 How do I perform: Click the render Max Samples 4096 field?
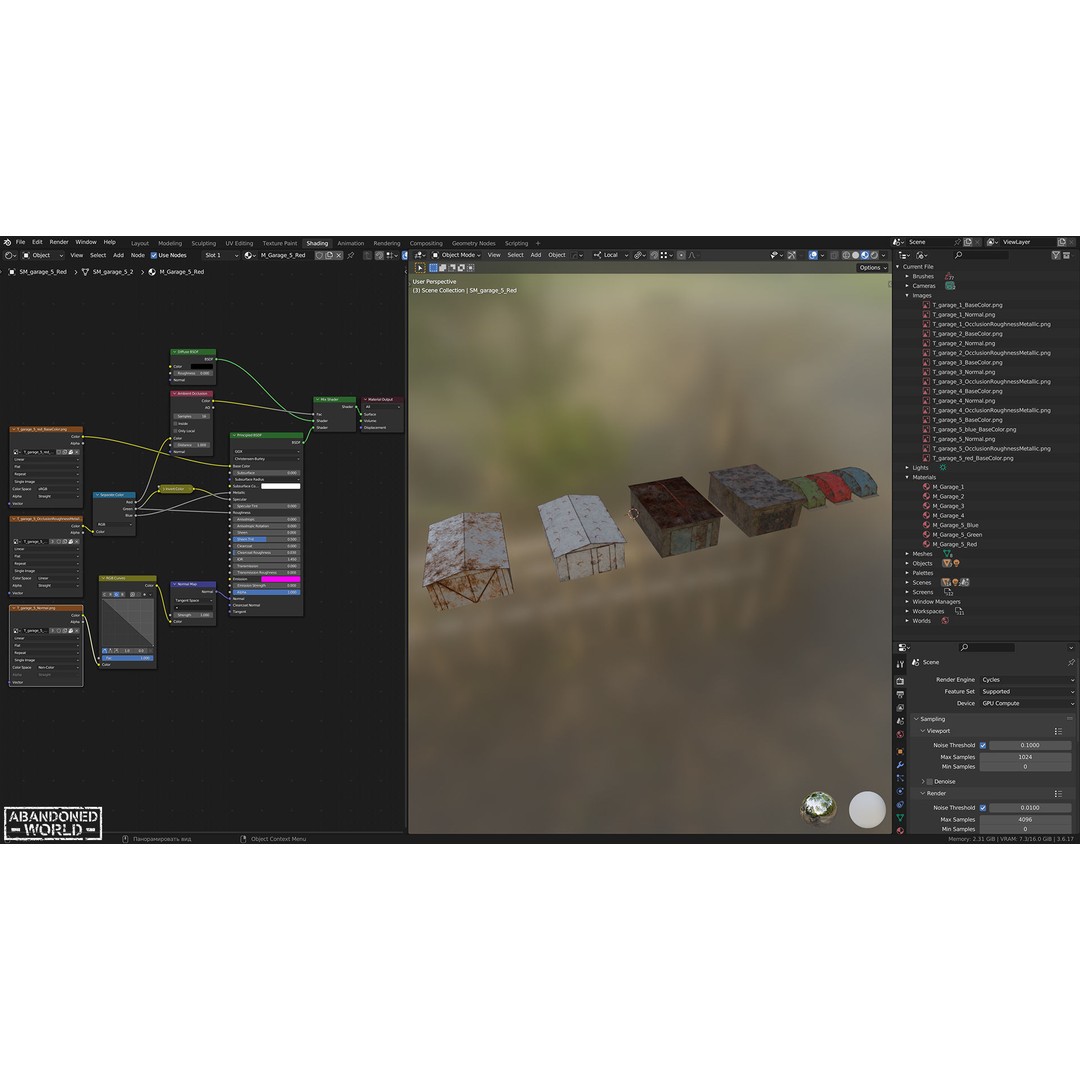coord(1026,820)
